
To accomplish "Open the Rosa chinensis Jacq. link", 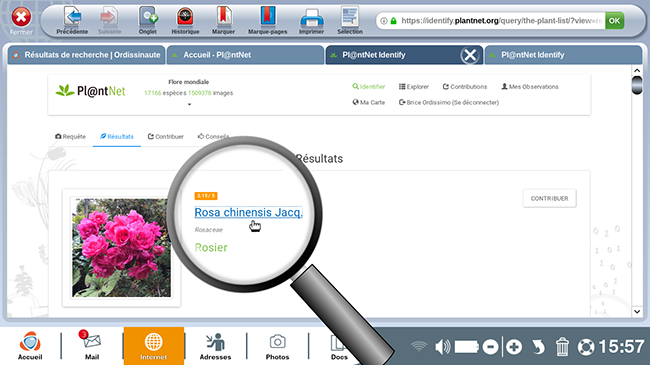I will coord(248,212).
